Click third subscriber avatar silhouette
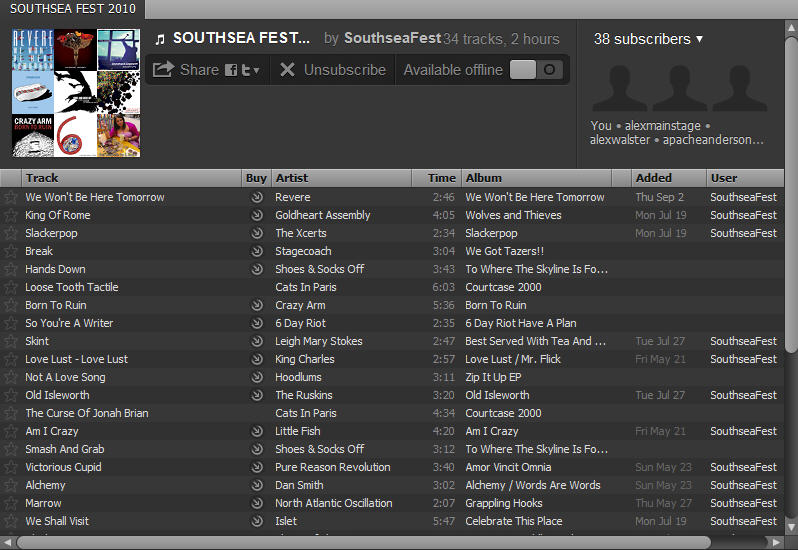The height and width of the screenshot is (550, 798). pos(740,88)
